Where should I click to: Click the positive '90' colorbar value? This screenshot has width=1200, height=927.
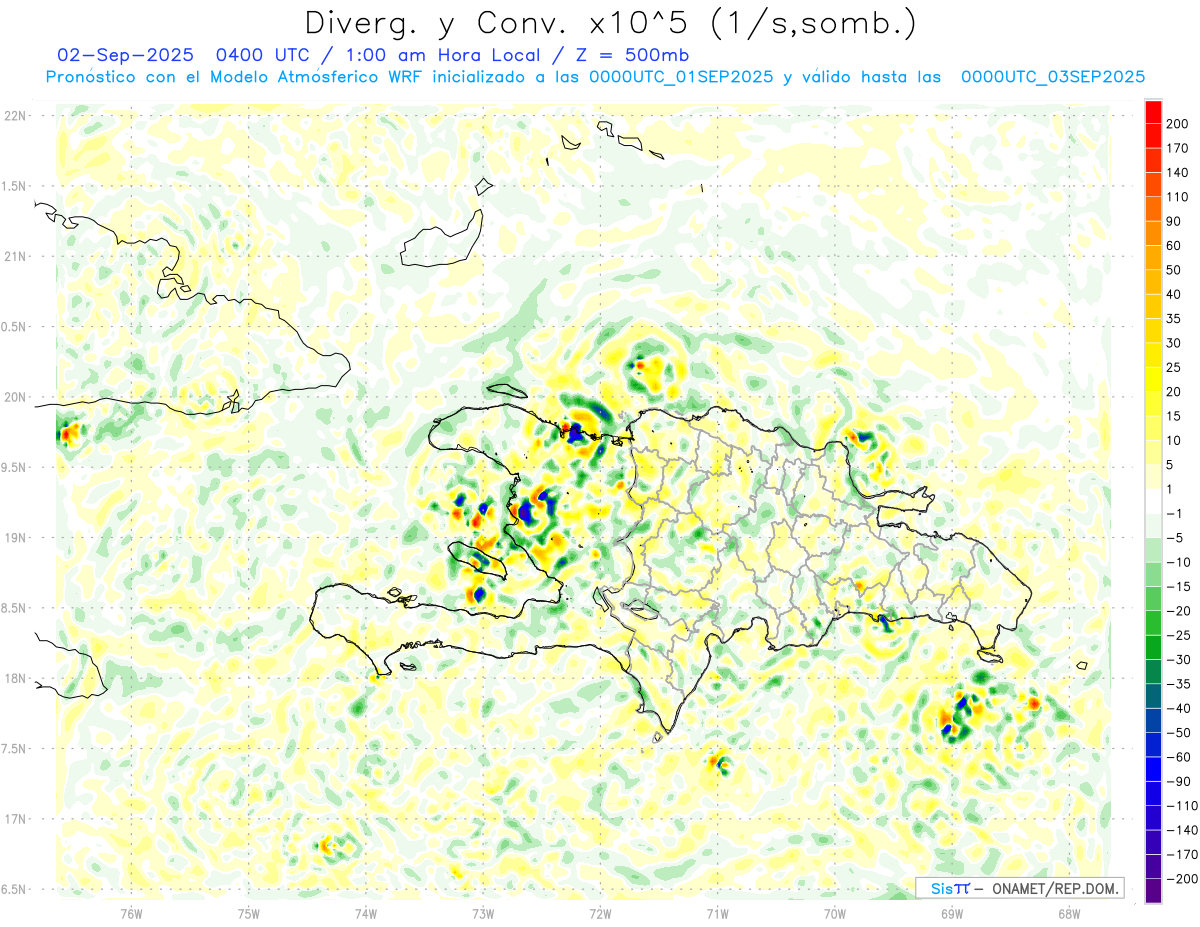point(1174,221)
